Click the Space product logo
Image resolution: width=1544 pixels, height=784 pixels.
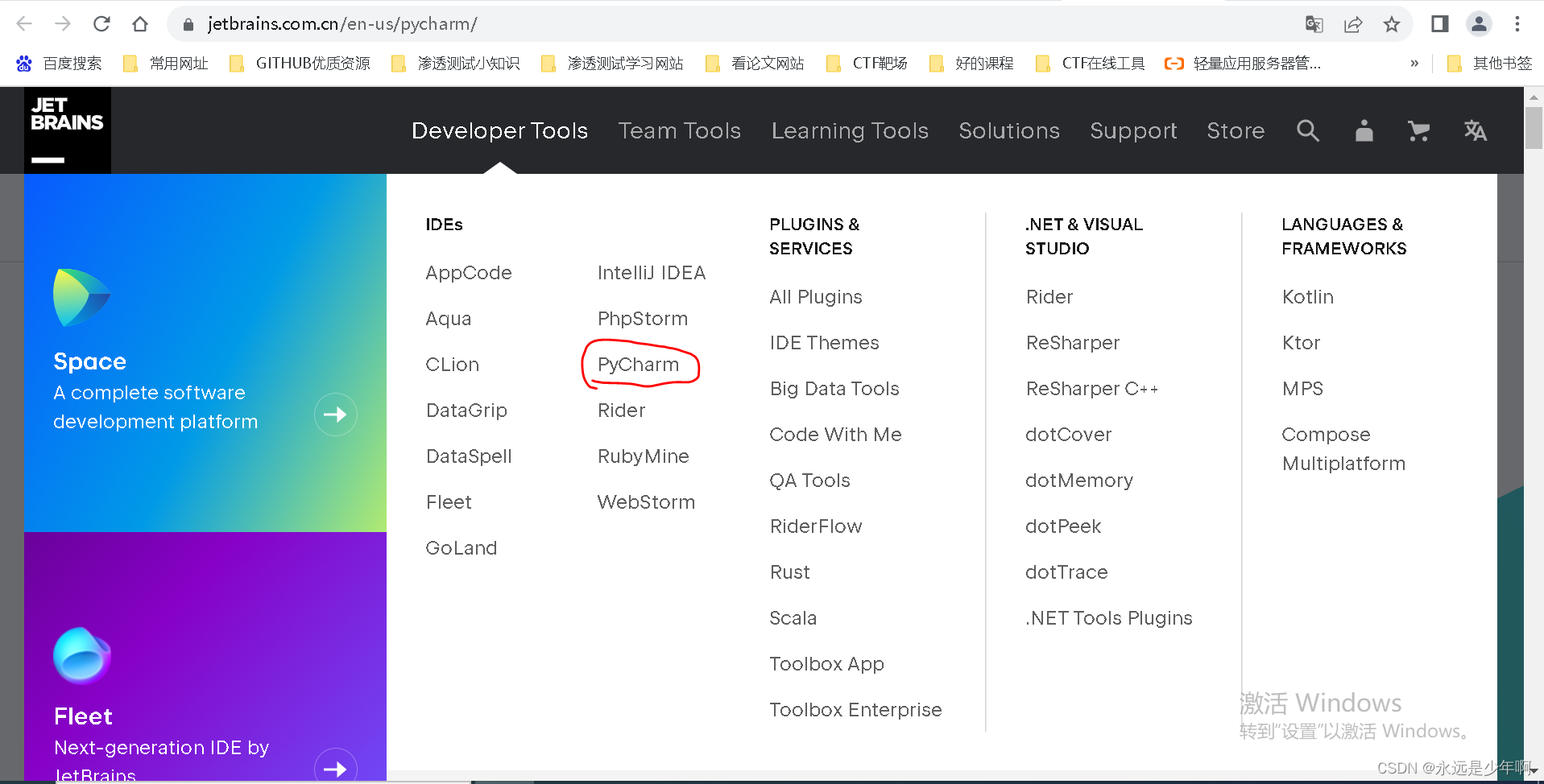tap(81, 297)
